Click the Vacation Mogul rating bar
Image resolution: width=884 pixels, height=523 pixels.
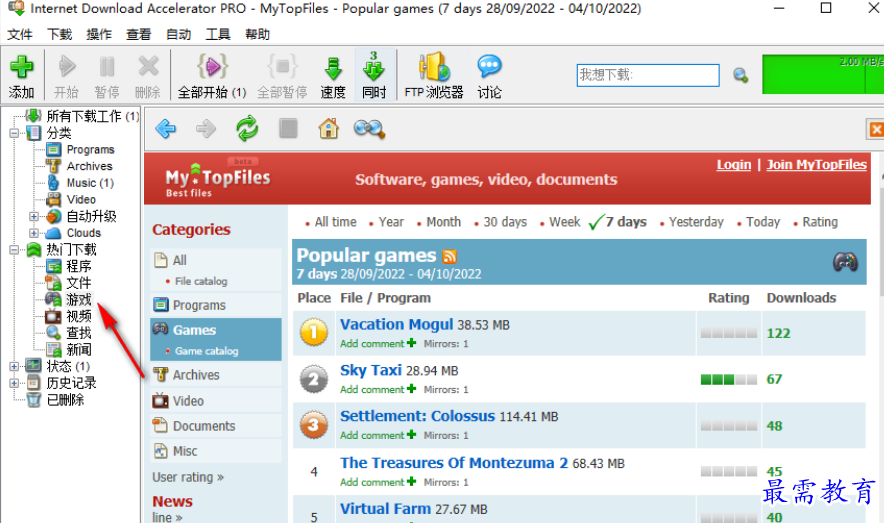pyautogui.click(x=729, y=334)
